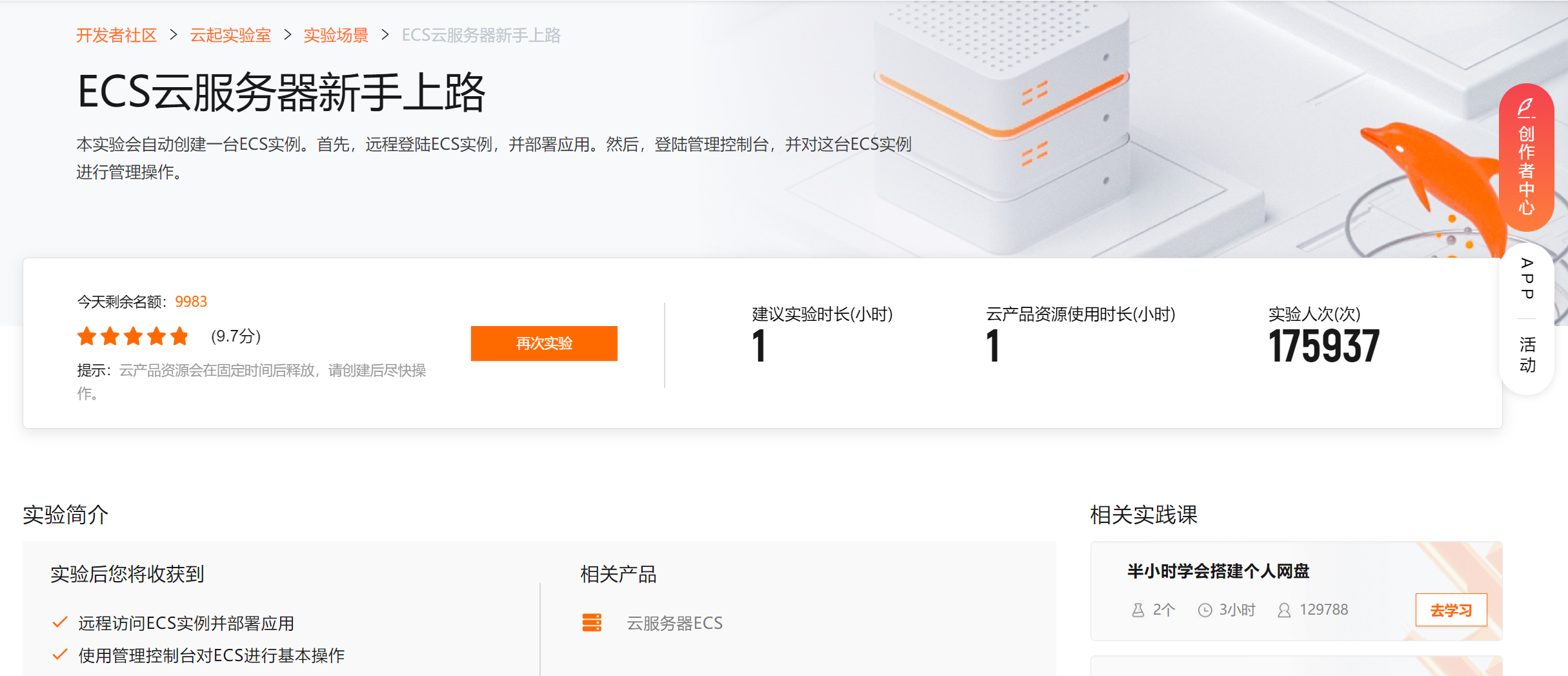Click the third rating star
1568x676 pixels.
133,336
